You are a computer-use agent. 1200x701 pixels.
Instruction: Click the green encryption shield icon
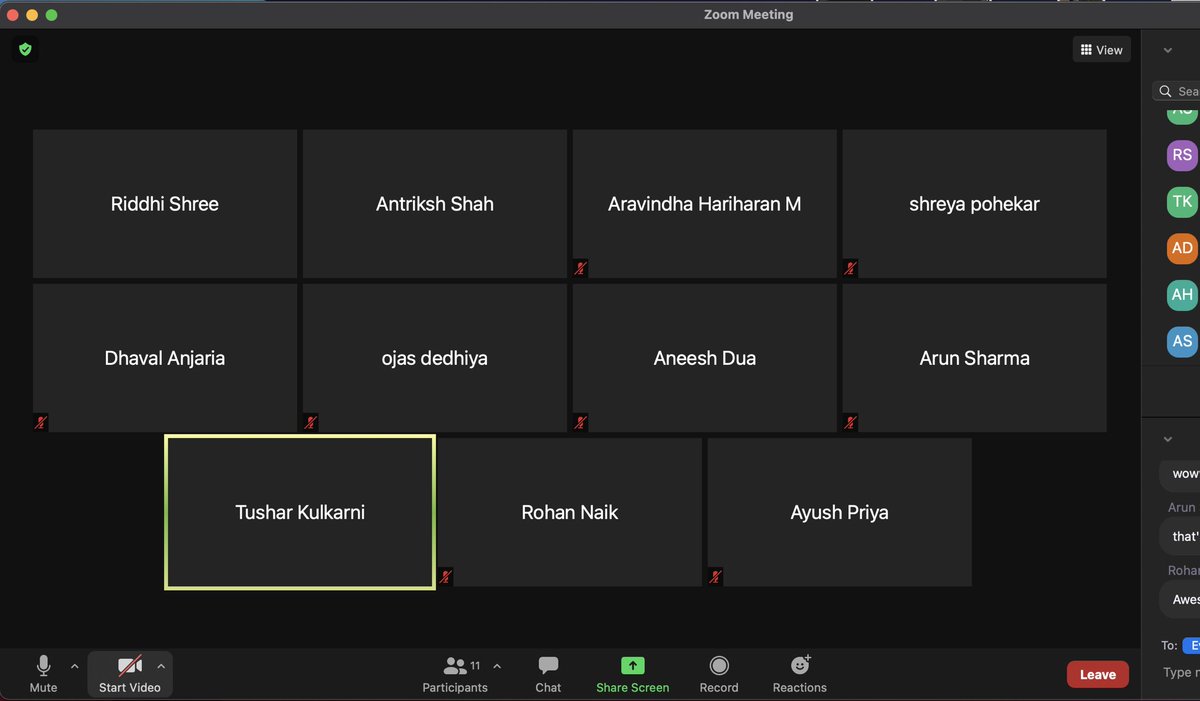click(26, 49)
